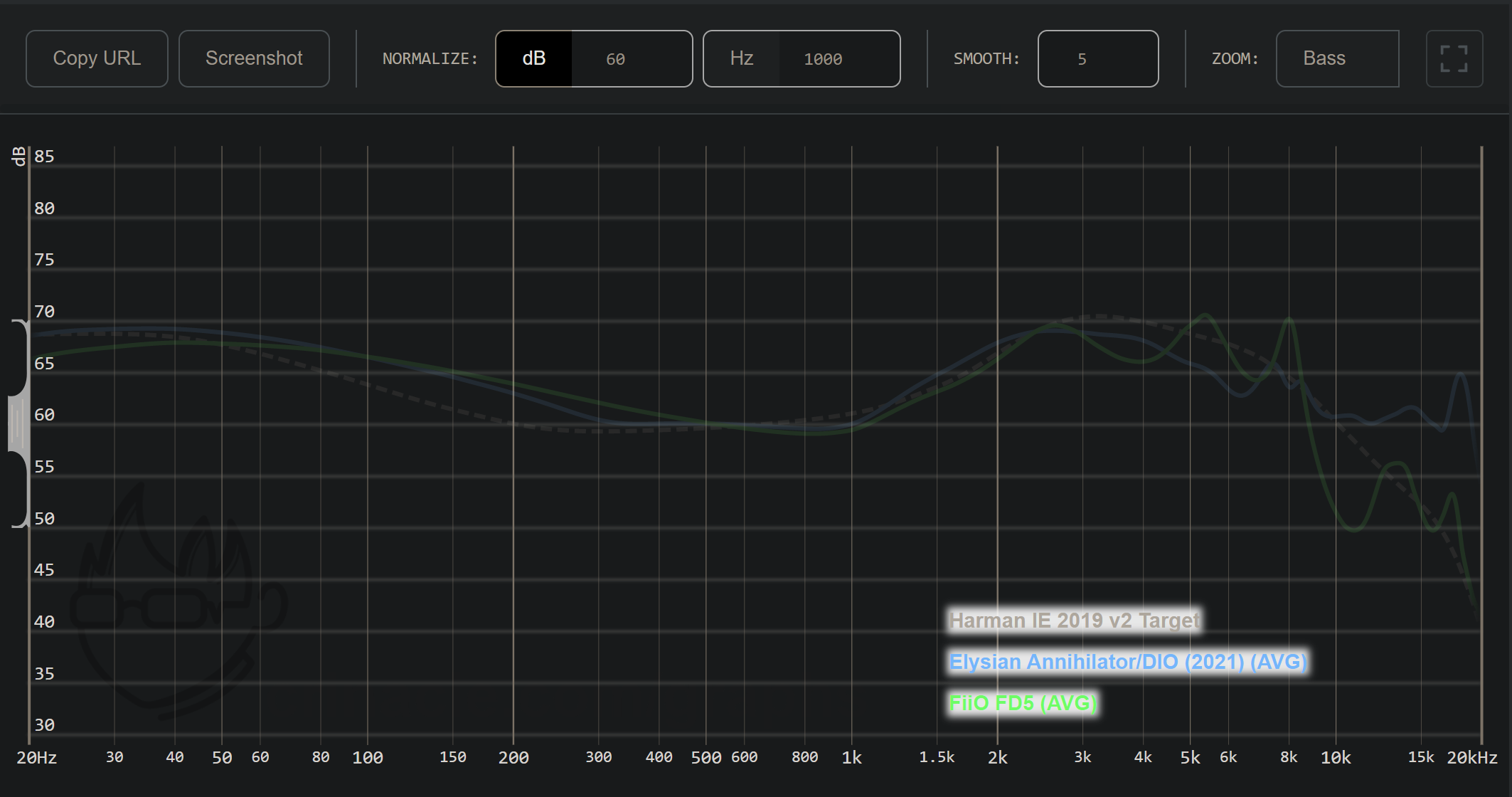Edit the Smooth value field
The image size is (1512, 797).
pos(1098,58)
